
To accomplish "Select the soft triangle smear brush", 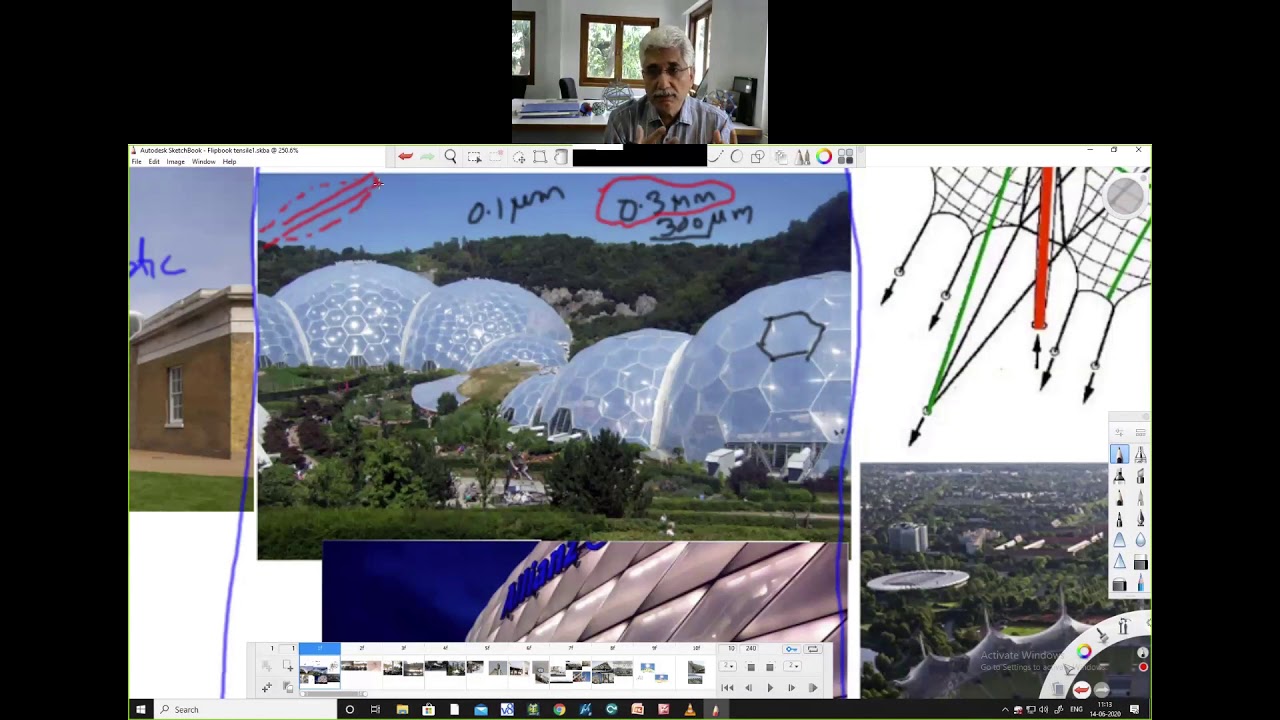I will [1120, 540].
